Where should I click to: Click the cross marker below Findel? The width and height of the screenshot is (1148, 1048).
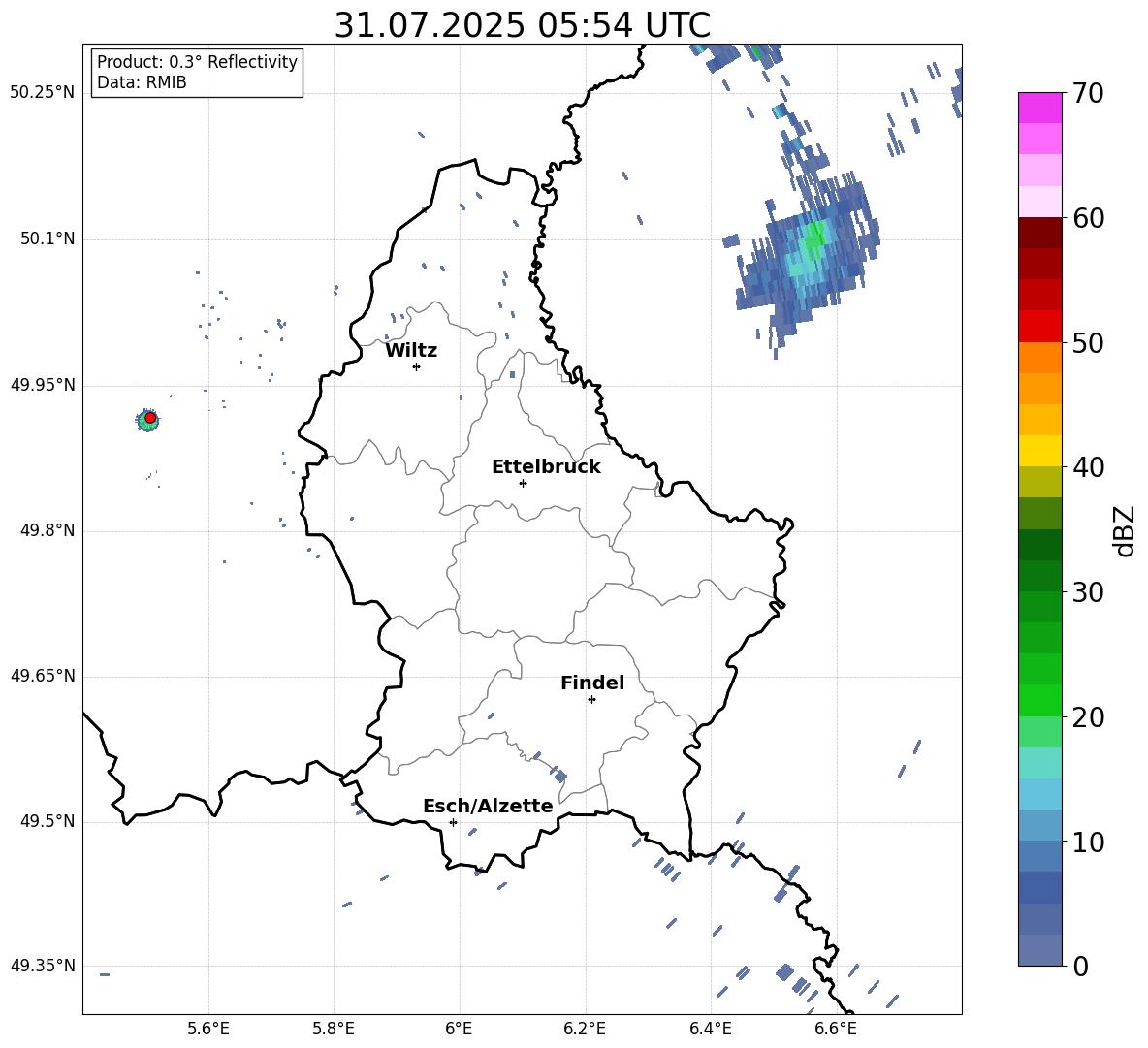tap(591, 700)
